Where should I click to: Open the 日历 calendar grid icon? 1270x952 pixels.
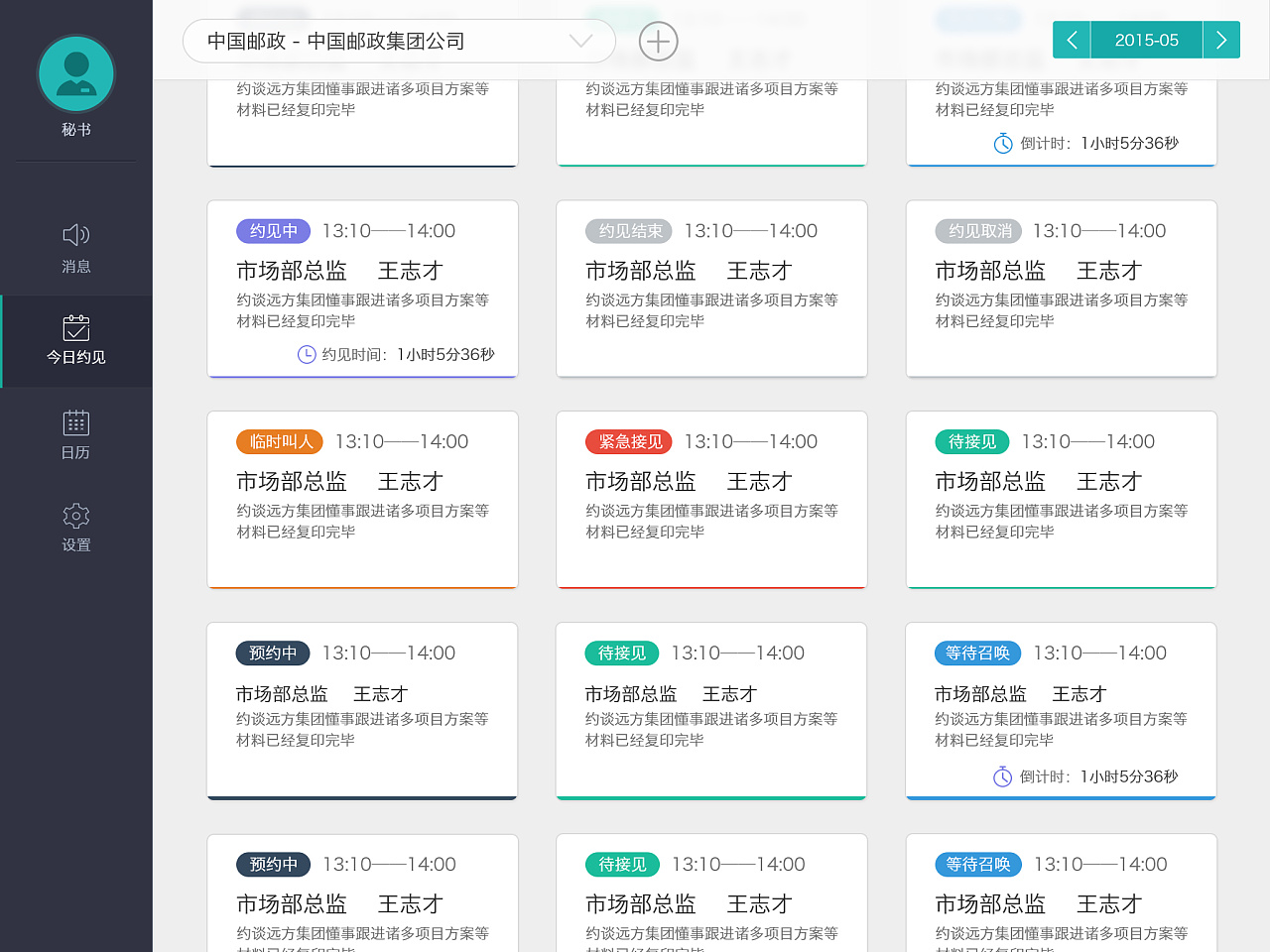[76, 422]
